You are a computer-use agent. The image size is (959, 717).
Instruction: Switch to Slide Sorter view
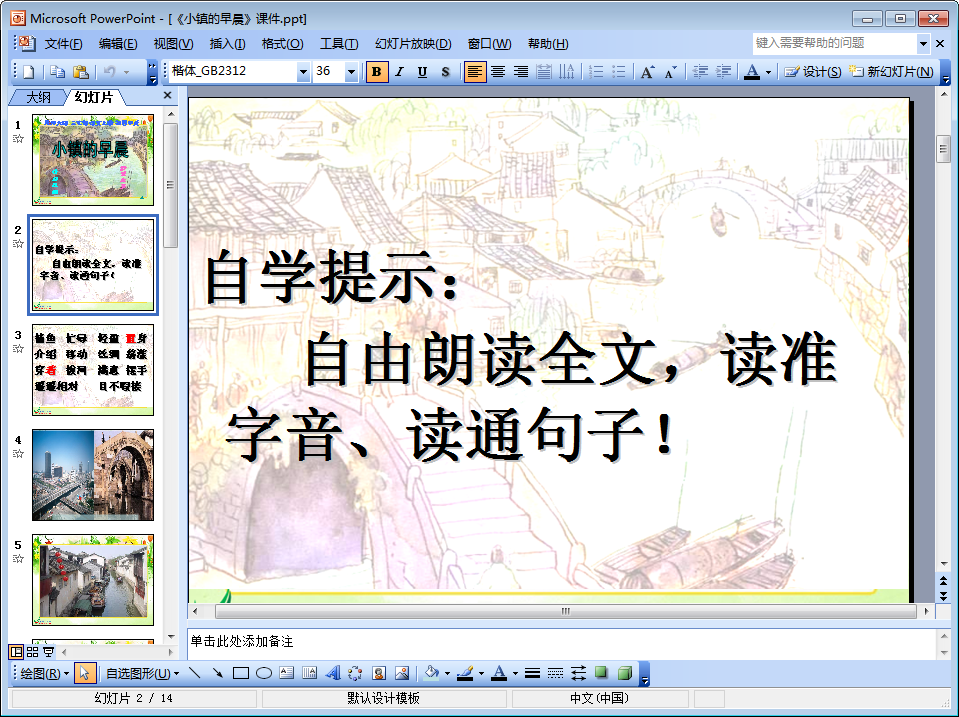(32, 652)
